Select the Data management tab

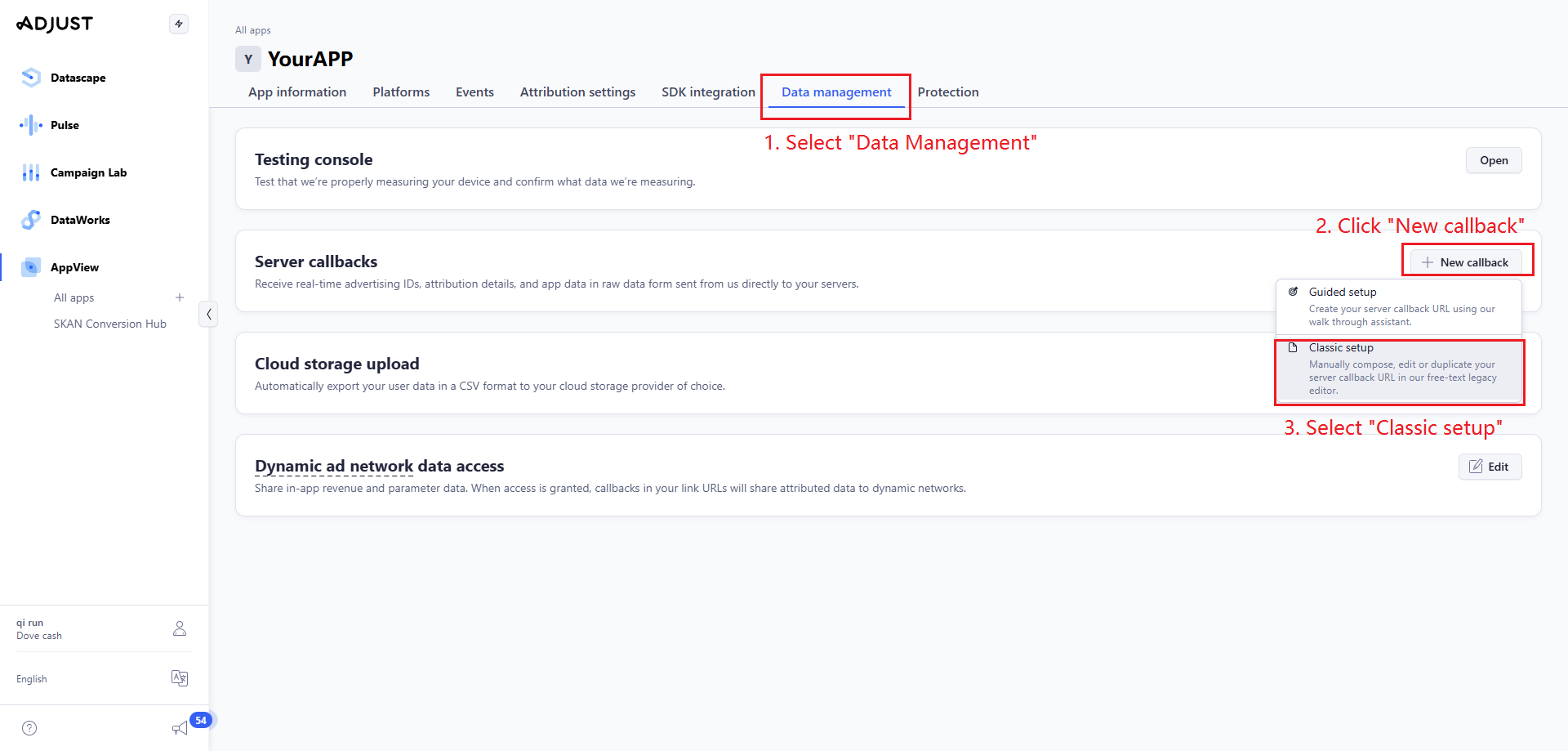836,92
